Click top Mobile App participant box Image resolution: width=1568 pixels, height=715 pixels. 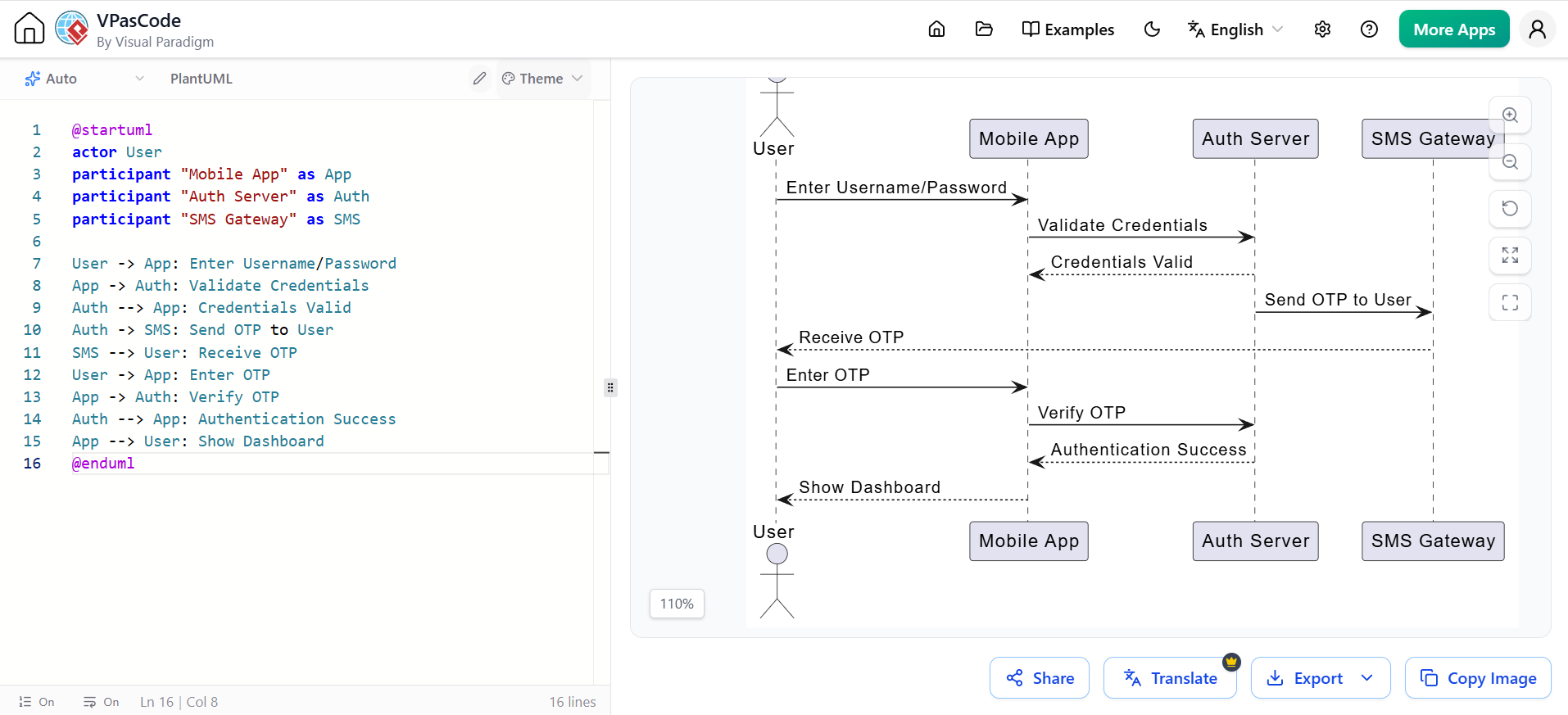[x=1029, y=138]
